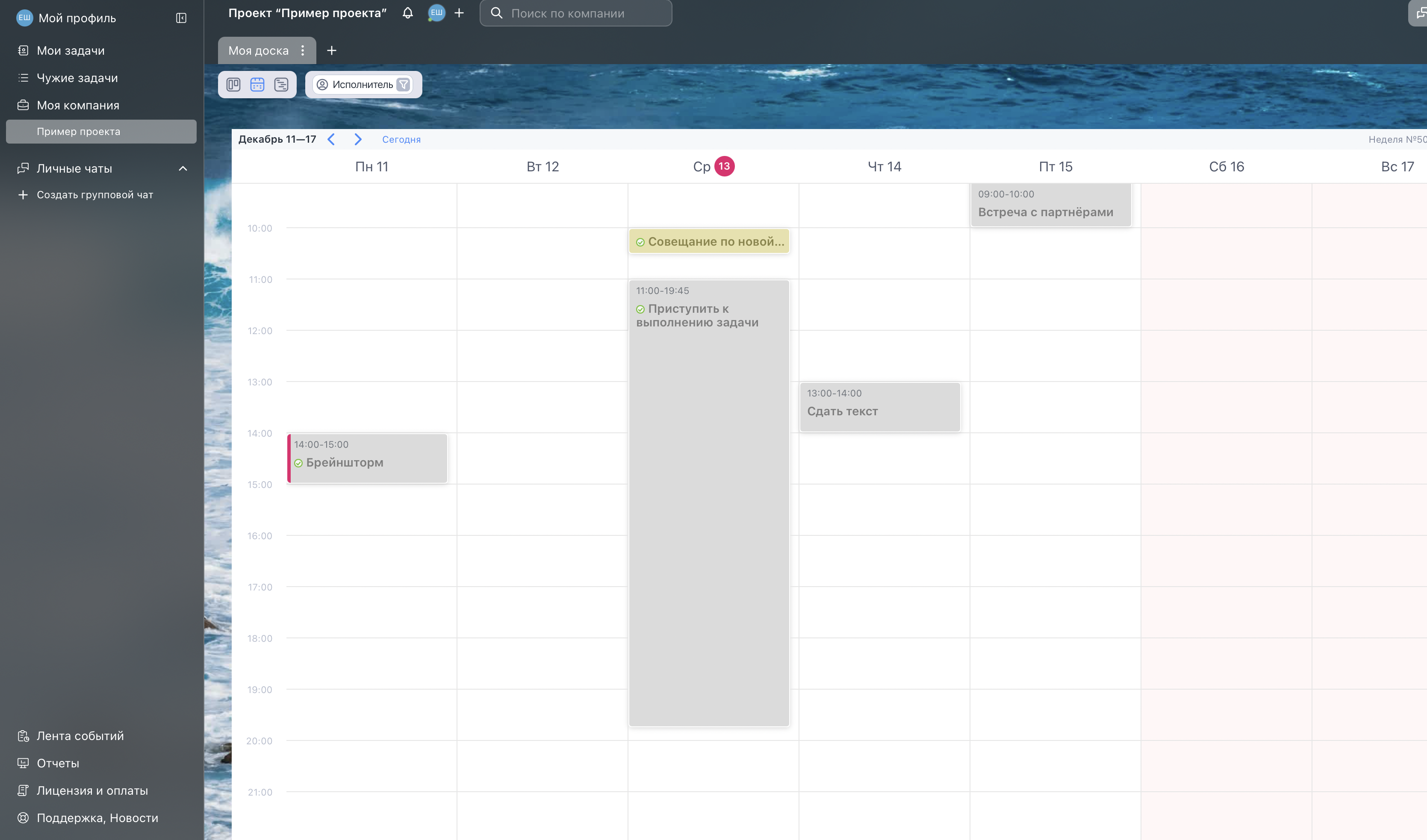Image resolution: width=1427 pixels, height=840 pixels.
Task: Open Приступить к выполнению задачи event
Action: click(709, 502)
